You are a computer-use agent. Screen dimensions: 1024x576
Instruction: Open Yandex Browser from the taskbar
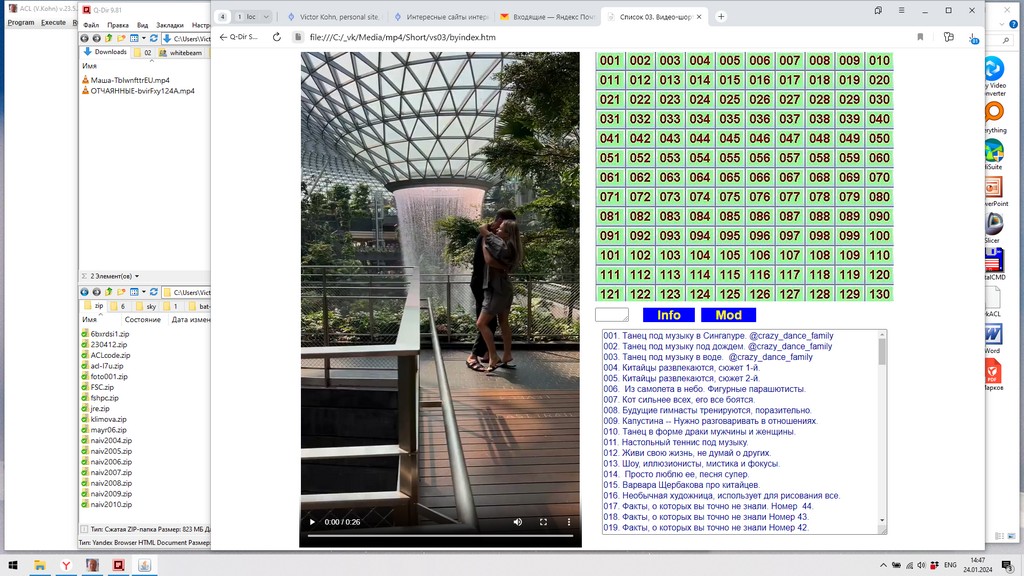coord(66,565)
